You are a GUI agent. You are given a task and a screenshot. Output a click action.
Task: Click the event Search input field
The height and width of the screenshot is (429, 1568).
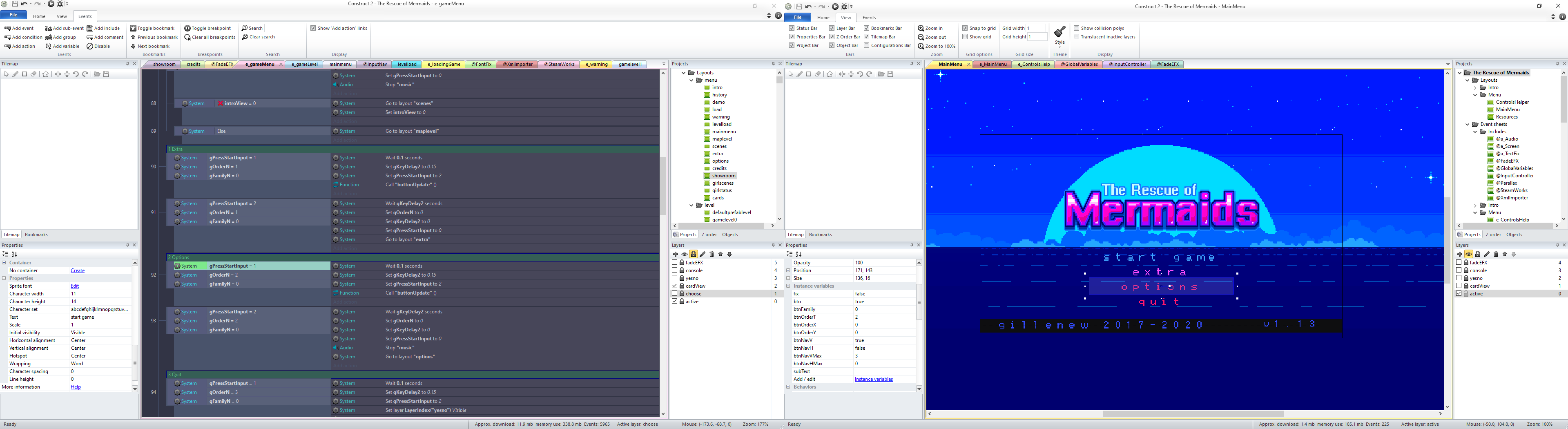point(284,29)
